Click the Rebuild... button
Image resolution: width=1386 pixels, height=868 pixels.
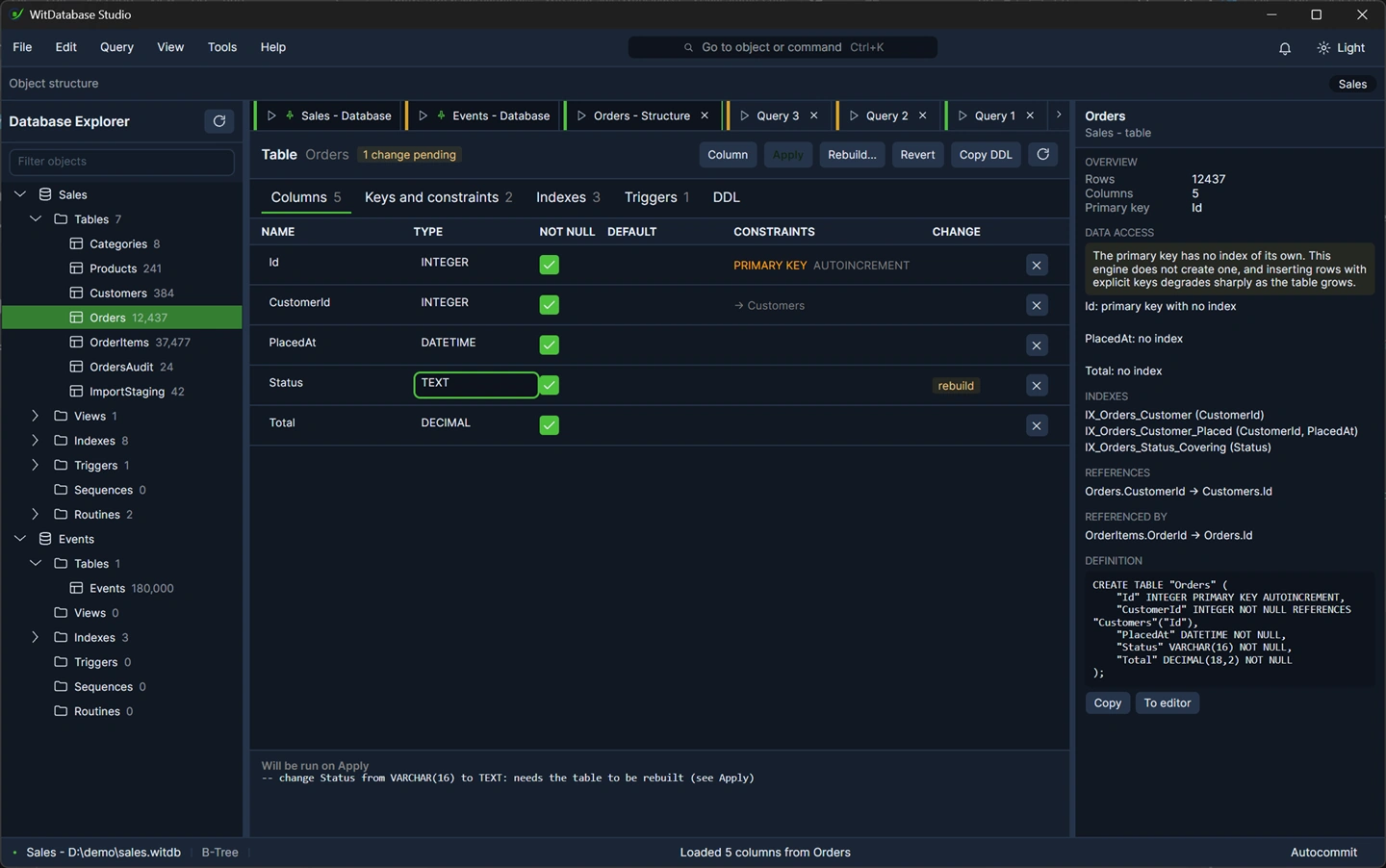(852, 155)
